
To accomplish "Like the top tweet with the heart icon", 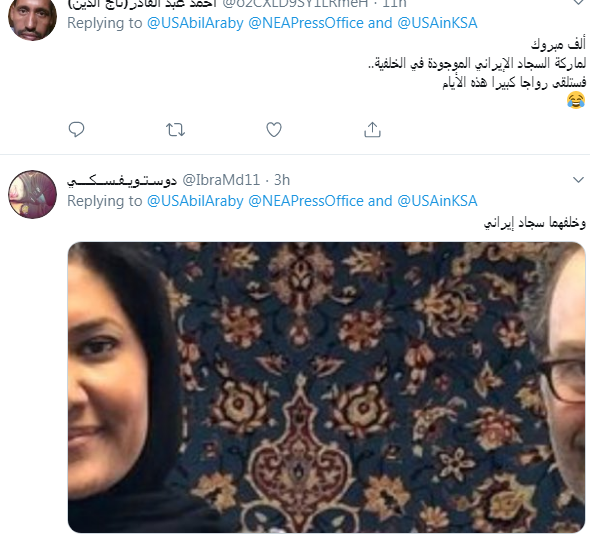I will pyautogui.click(x=274, y=130).
